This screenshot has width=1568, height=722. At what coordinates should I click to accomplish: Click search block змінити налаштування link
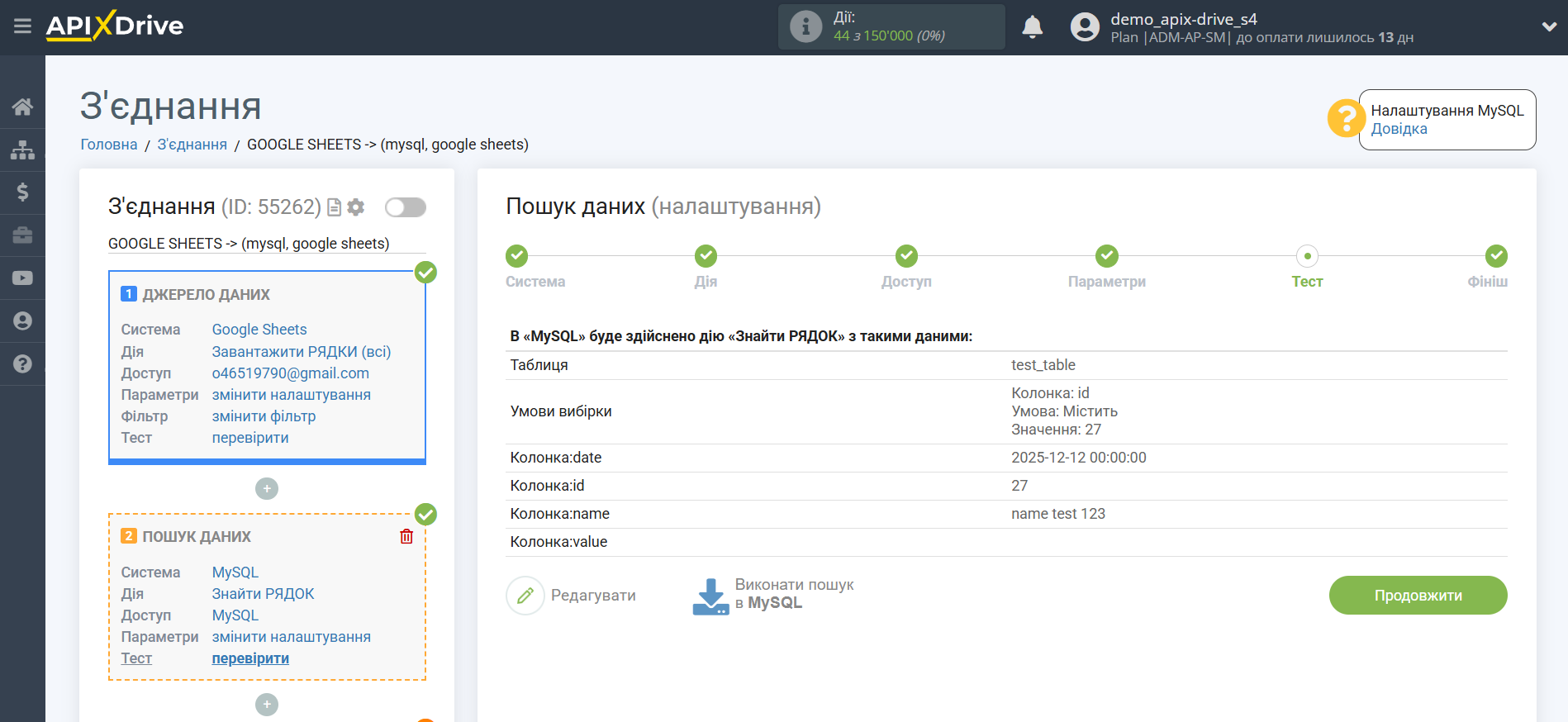292,637
